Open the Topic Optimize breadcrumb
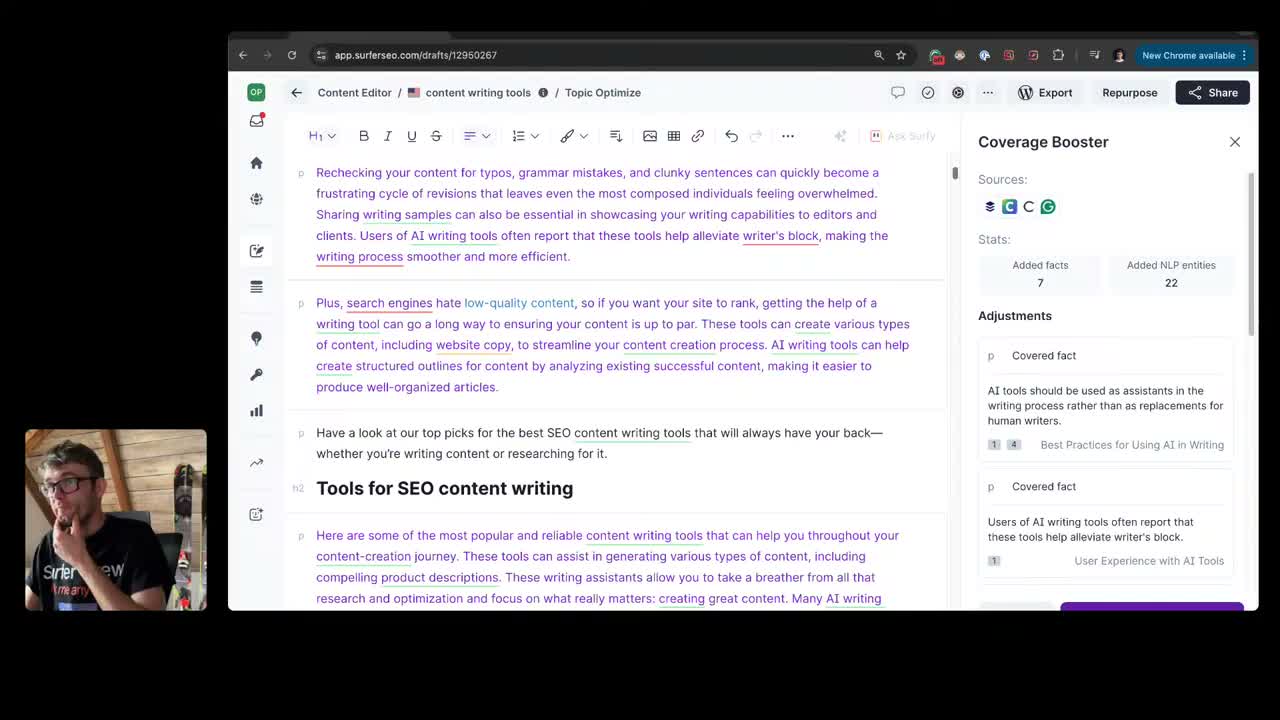 click(603, 93)
